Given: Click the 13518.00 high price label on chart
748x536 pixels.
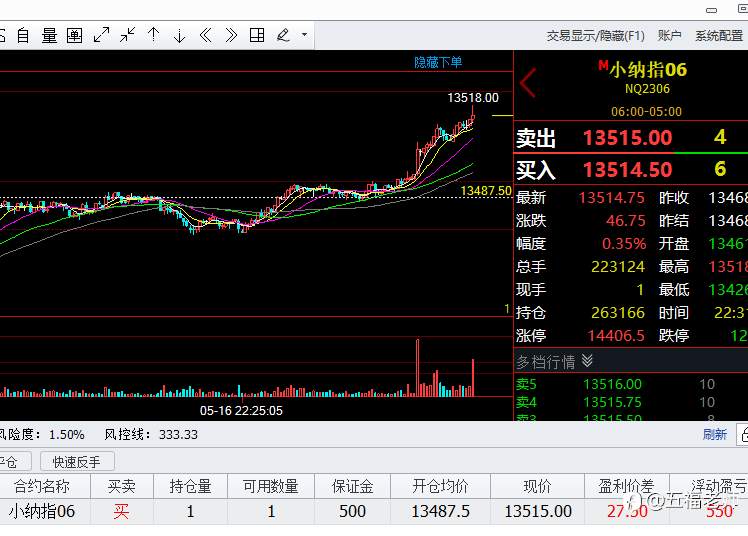Looking at the screenshot, I should [x=473, y=98].
